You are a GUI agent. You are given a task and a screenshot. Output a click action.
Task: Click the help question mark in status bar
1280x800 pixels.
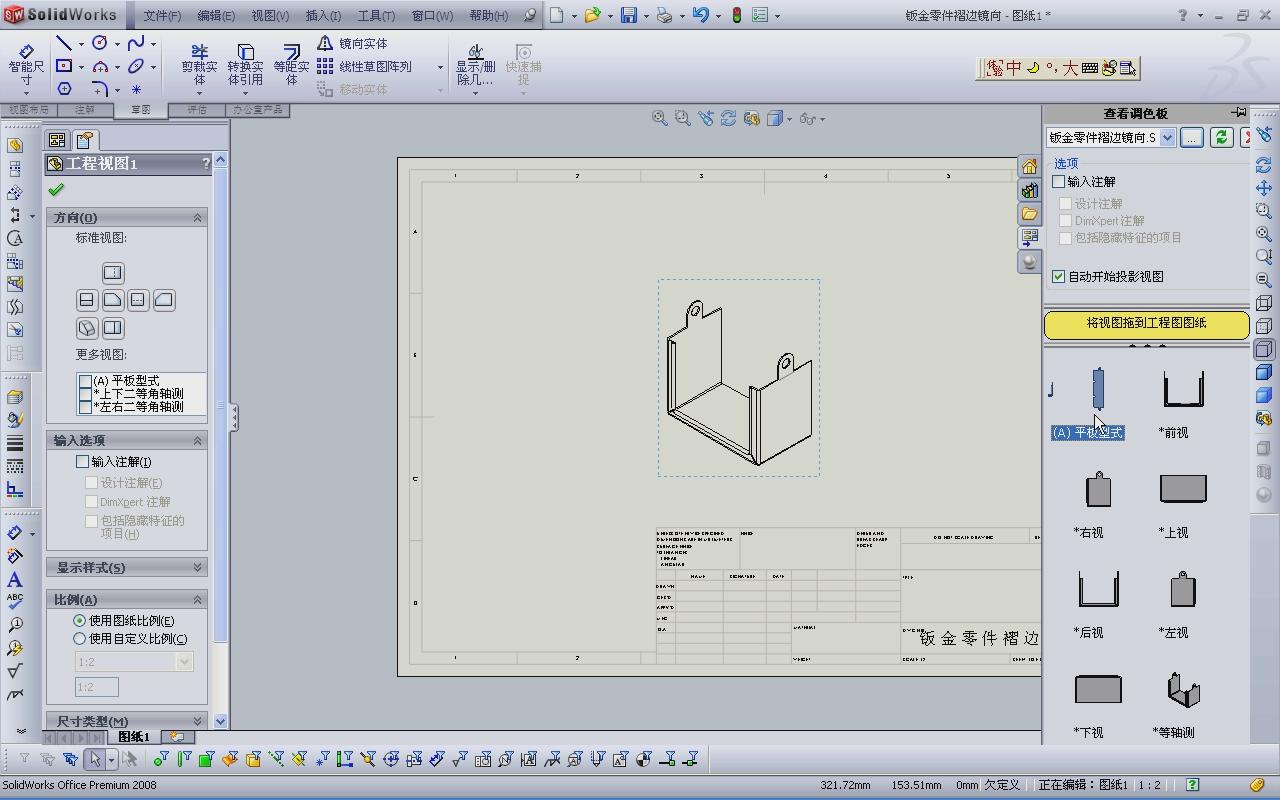point(1192,785)
